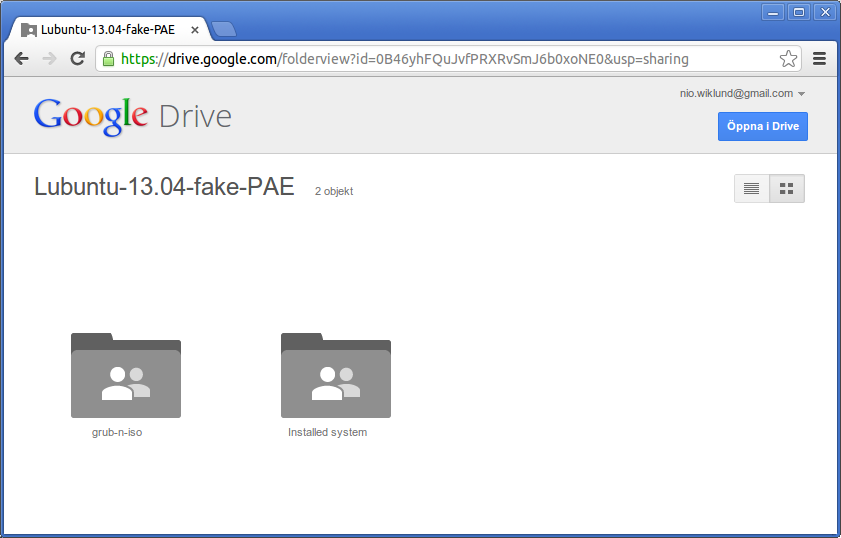
Task: Open a new browser tab
Action: click(x=223, y=30)
